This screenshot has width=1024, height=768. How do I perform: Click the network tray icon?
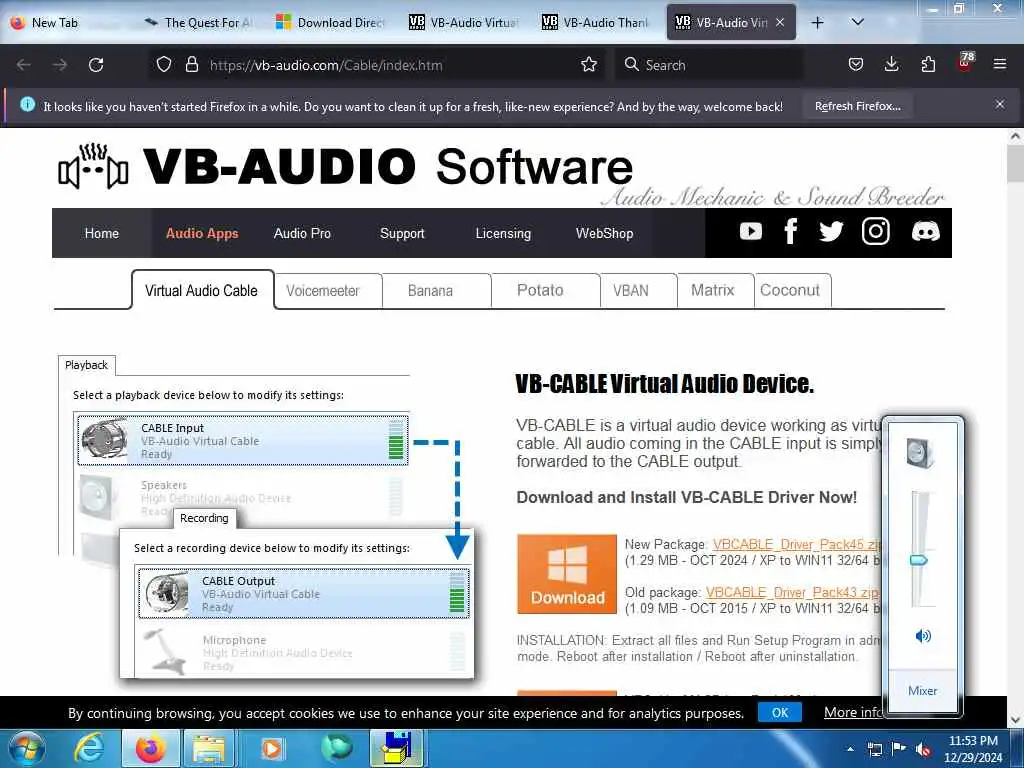click(874, 750)
